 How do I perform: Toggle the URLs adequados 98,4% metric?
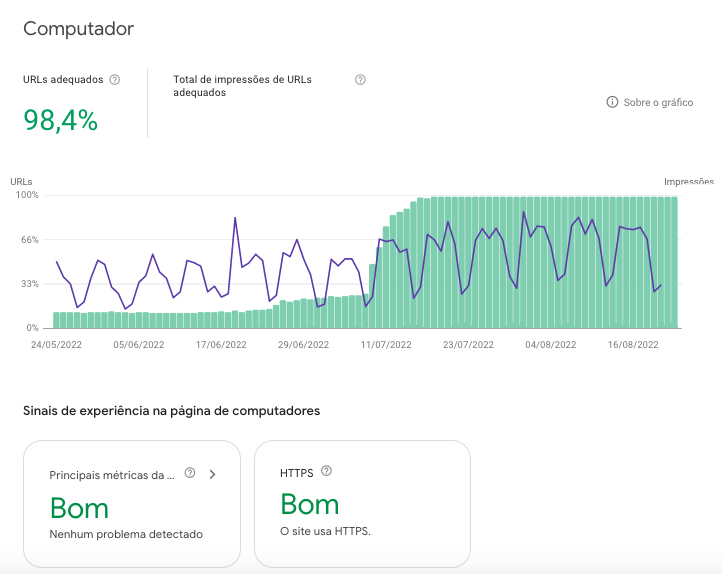coord(61,120)
